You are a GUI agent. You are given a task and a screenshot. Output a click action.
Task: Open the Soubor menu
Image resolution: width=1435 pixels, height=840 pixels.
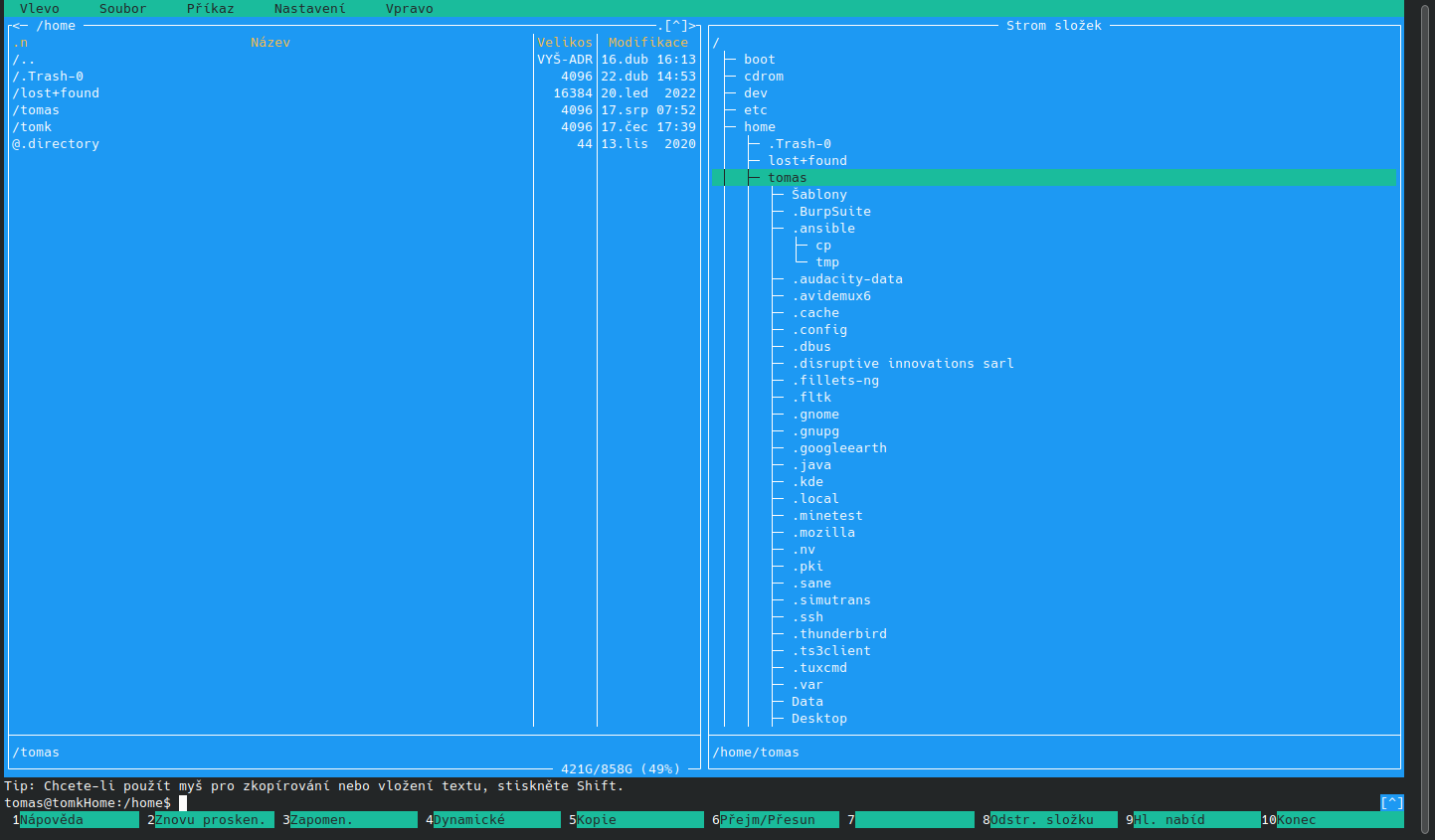tap(123, 8)
